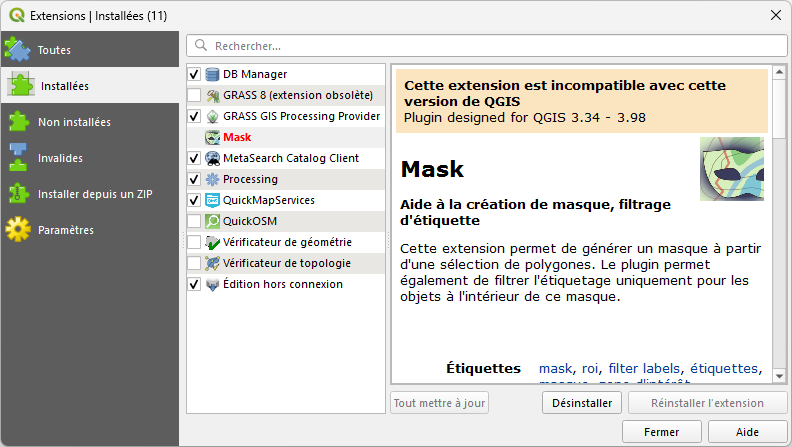Uncheck the DB Manager checkbox
Screen dimensions: 792x447
pos(194,74)
